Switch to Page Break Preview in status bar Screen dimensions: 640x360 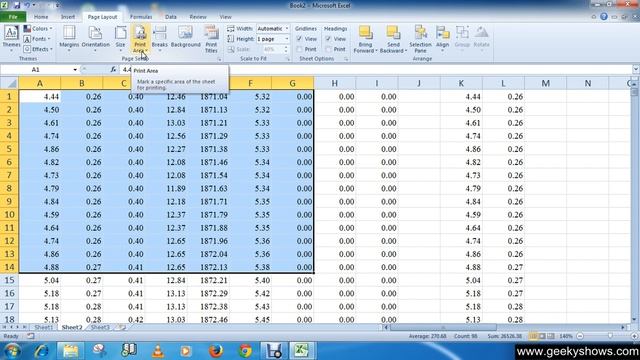[x=551, y=336]
